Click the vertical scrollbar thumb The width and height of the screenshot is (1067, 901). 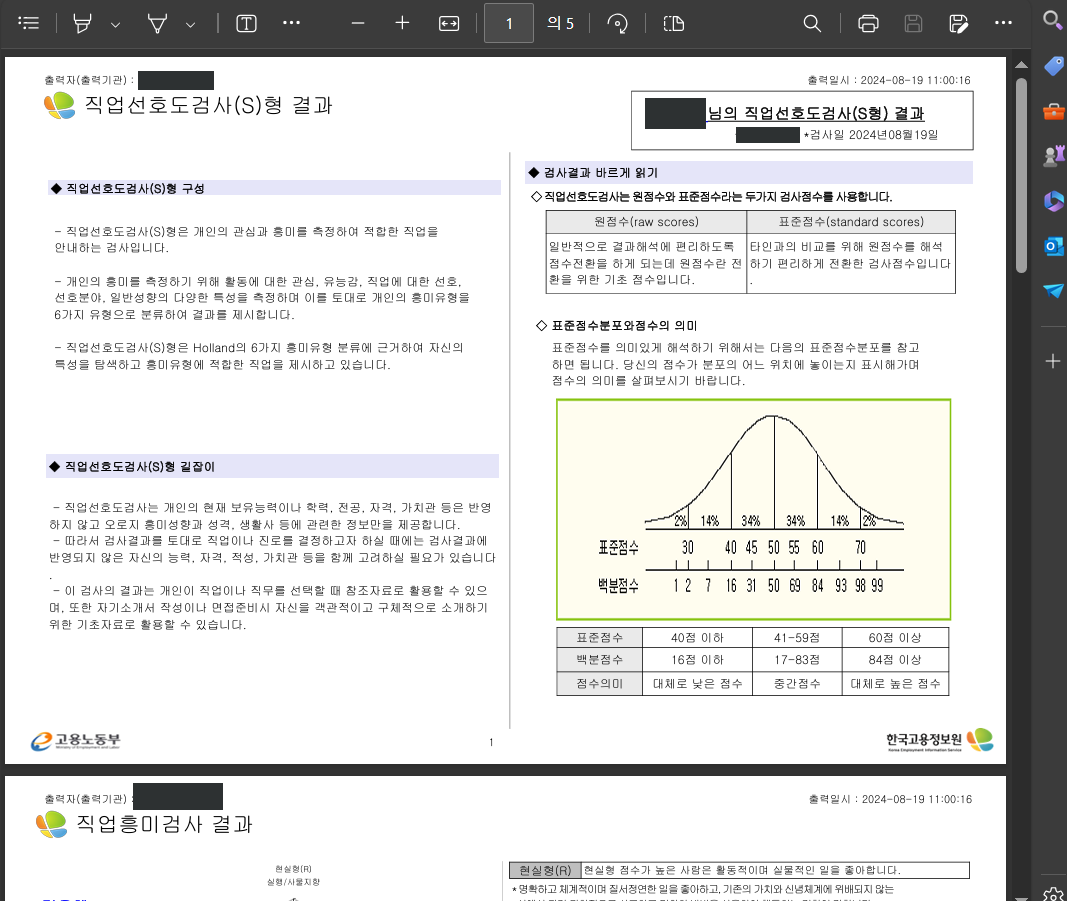pyautogui.click(x=1021, y=176)
